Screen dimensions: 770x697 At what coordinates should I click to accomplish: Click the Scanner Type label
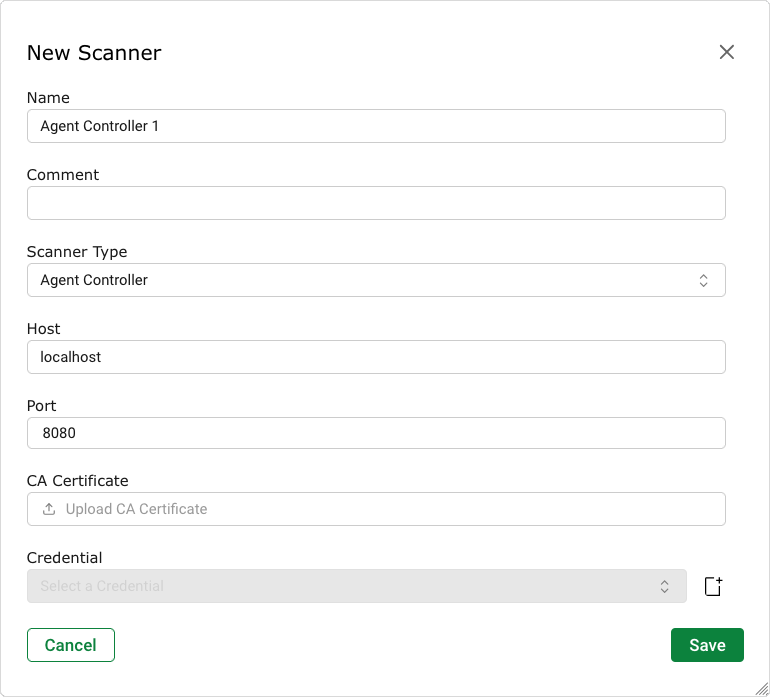(x=77, y=252)
